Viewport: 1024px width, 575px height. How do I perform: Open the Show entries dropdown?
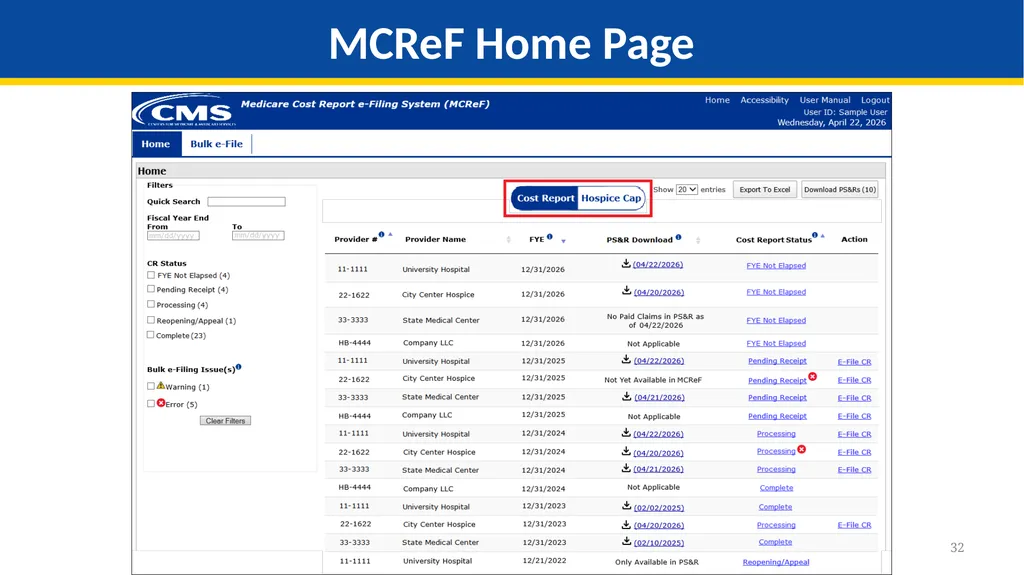tap(686, 189)
